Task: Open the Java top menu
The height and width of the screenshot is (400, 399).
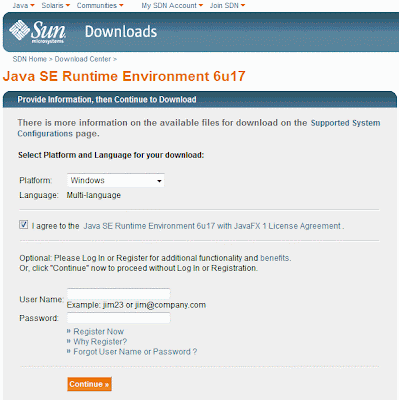Action: pyautogui.click(x=23, y=5)
